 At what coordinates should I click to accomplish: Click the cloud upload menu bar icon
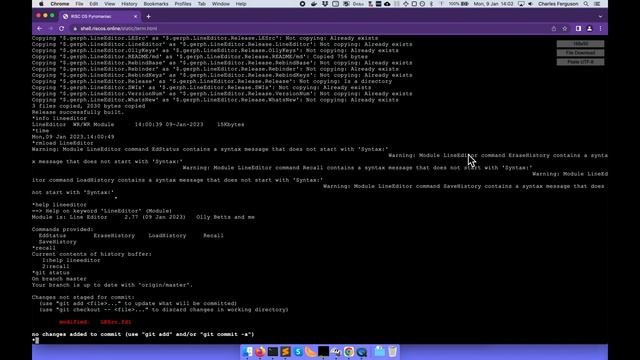(387, 4)
